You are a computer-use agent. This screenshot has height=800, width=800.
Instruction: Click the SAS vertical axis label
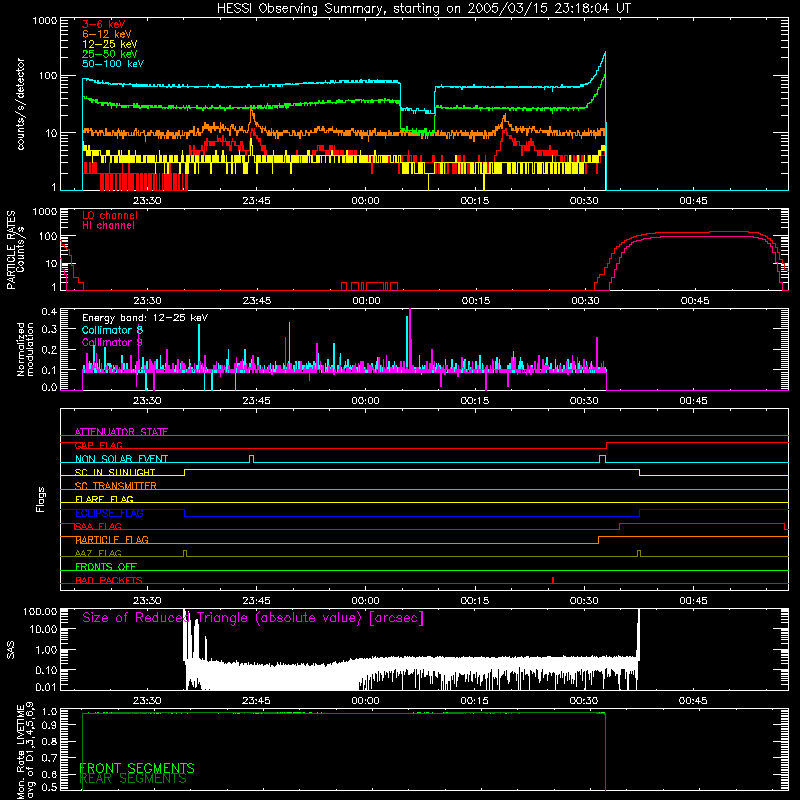click(11, 650)
